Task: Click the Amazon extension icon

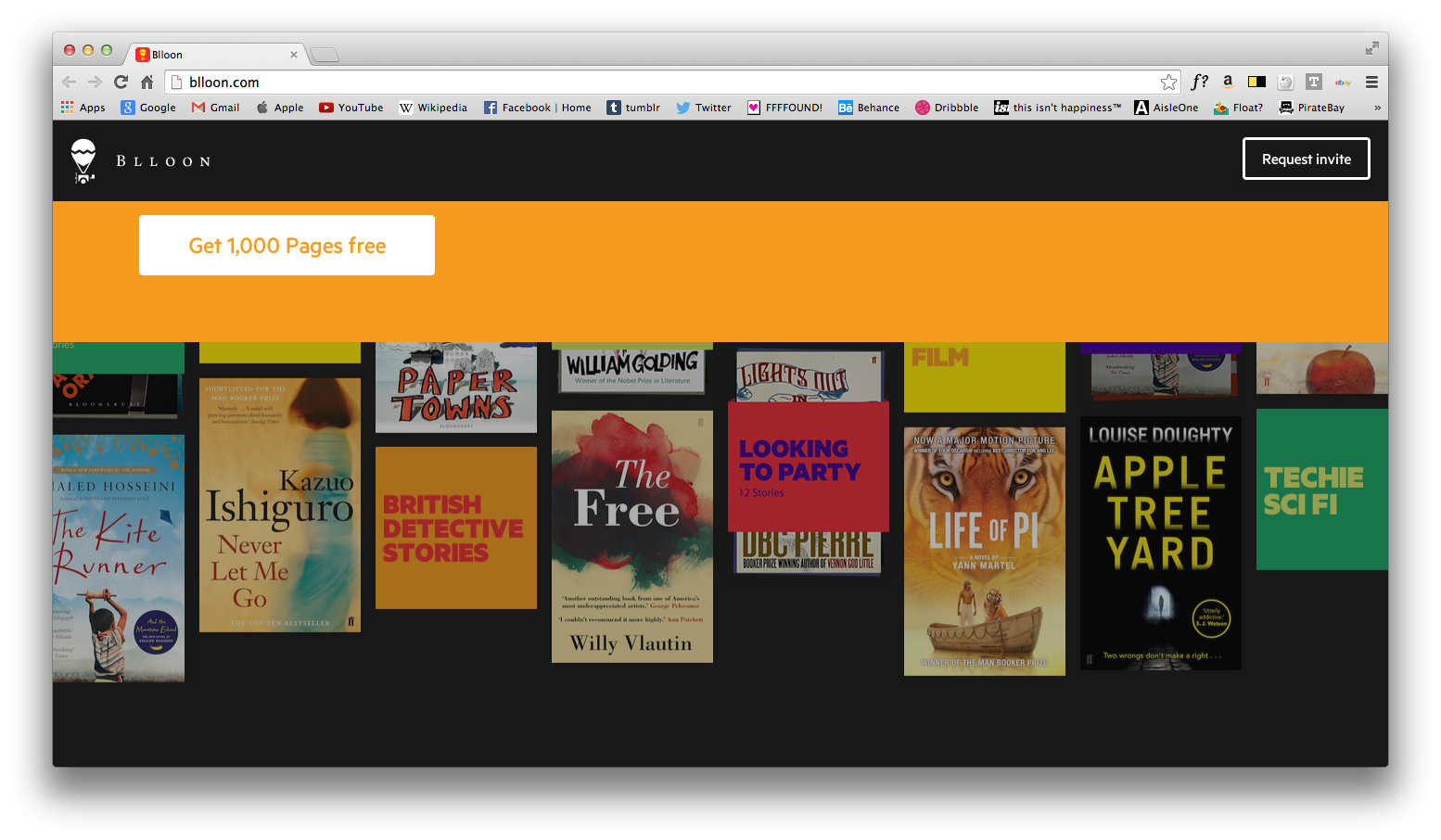Action: [x=1228, y=83]
